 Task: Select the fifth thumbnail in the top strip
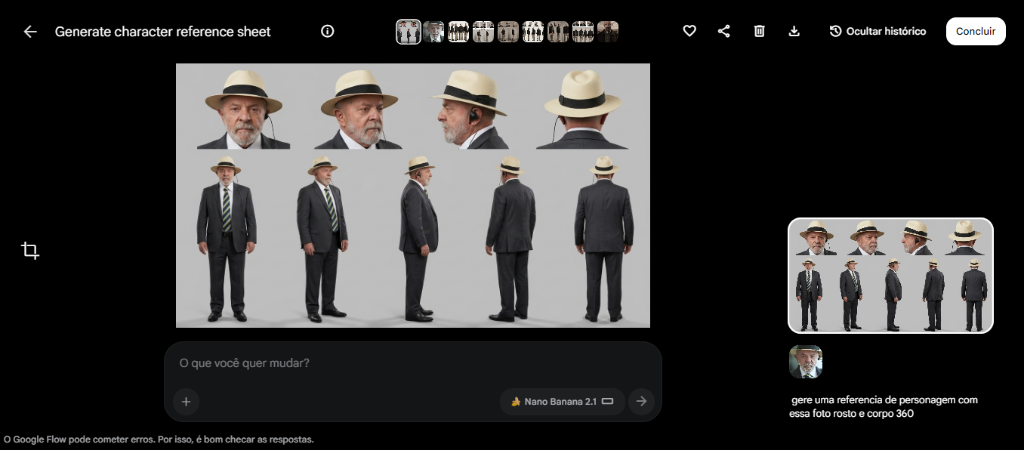(x=508, y=31)
